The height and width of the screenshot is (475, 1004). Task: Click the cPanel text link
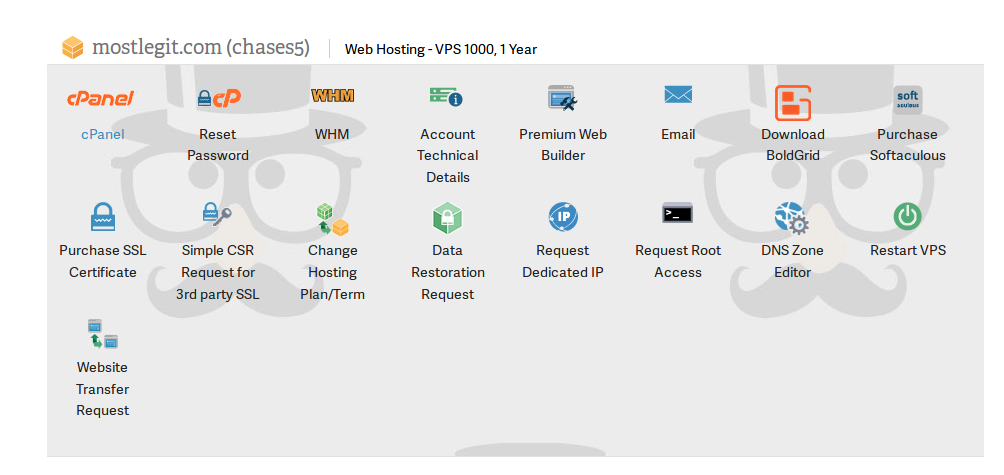point(103,134)
